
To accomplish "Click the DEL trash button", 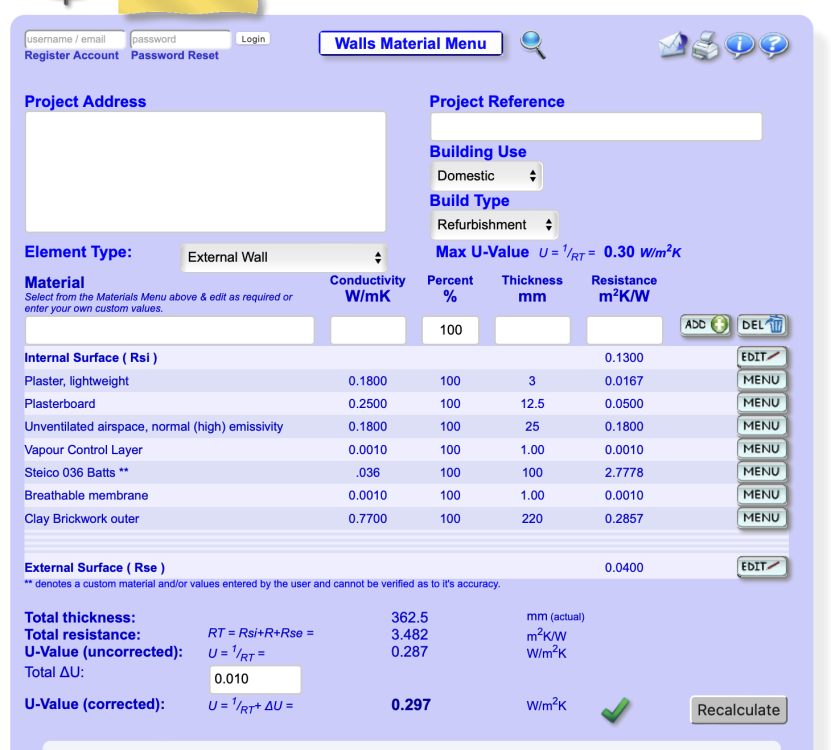I will coord(762,325).
